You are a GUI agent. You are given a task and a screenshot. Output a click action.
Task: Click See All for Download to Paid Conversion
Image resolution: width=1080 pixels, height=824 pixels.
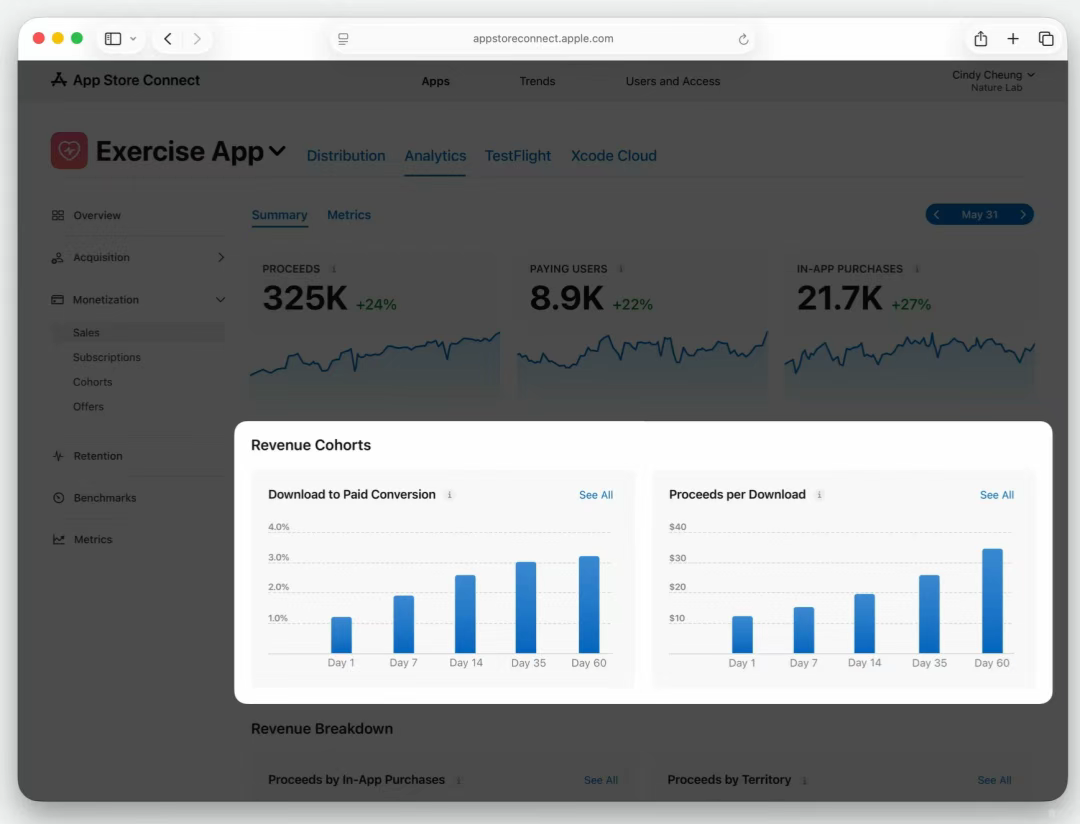tap(596, 495)
